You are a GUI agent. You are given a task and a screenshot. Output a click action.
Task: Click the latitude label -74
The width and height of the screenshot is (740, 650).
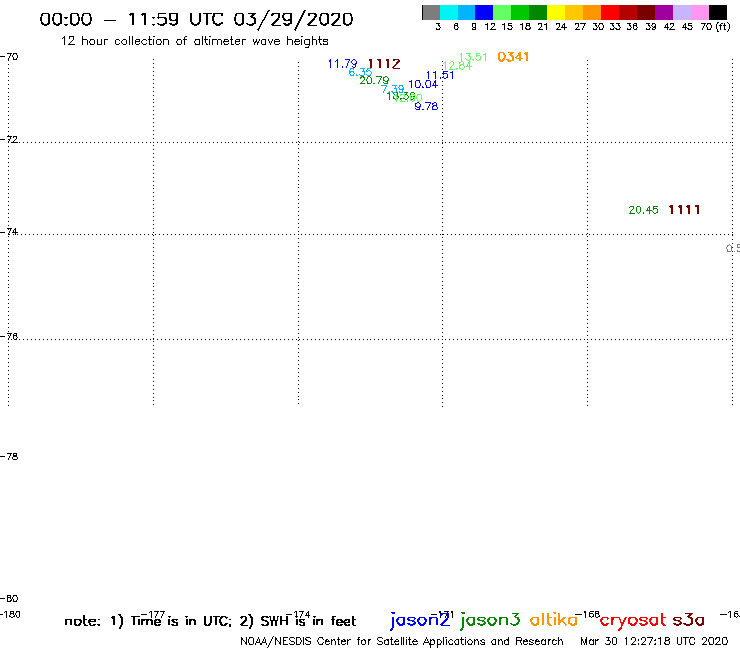9,232
